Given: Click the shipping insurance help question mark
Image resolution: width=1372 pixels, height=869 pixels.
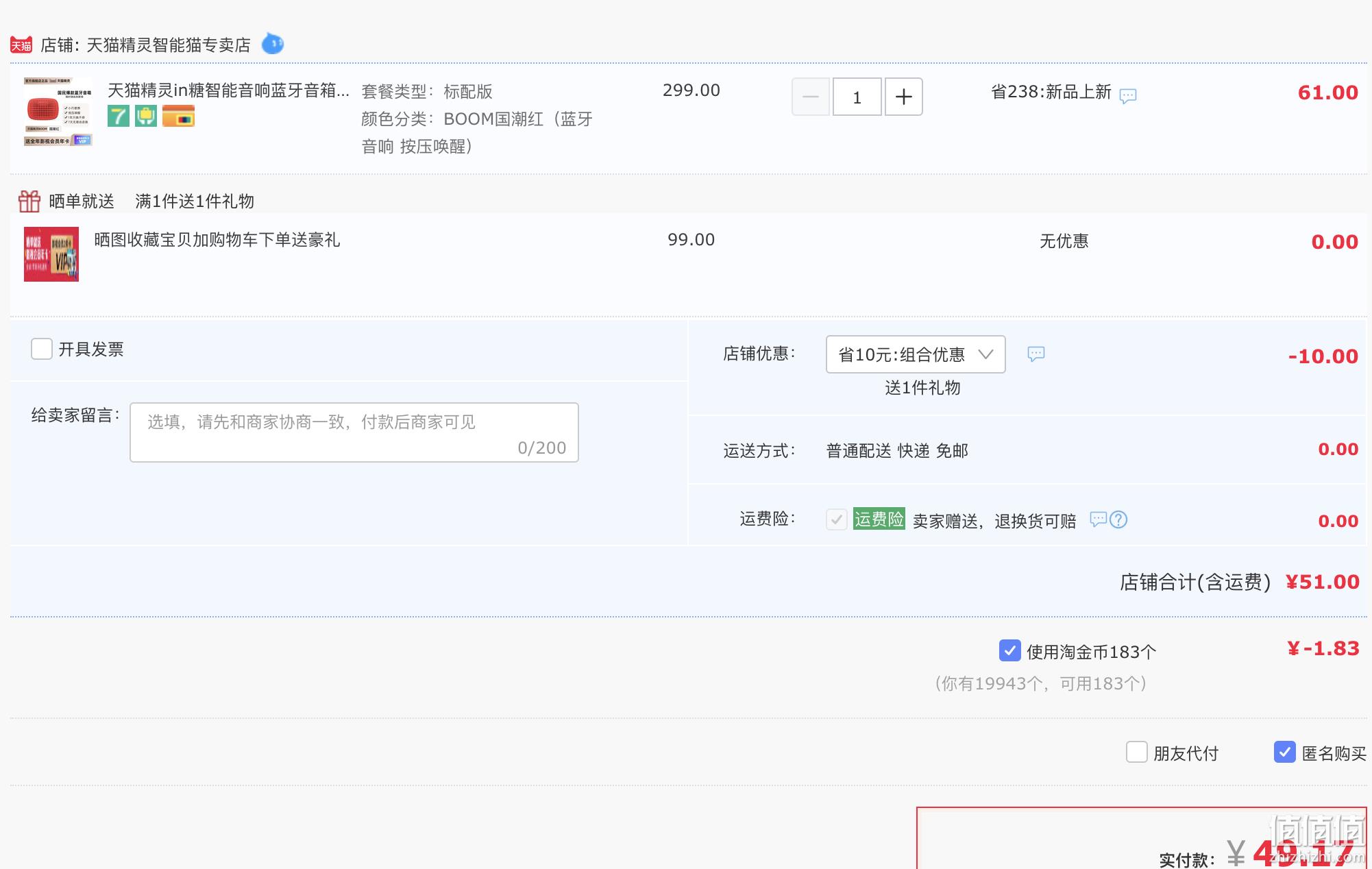Looking at the screenshot, I should pos(1118,519).
